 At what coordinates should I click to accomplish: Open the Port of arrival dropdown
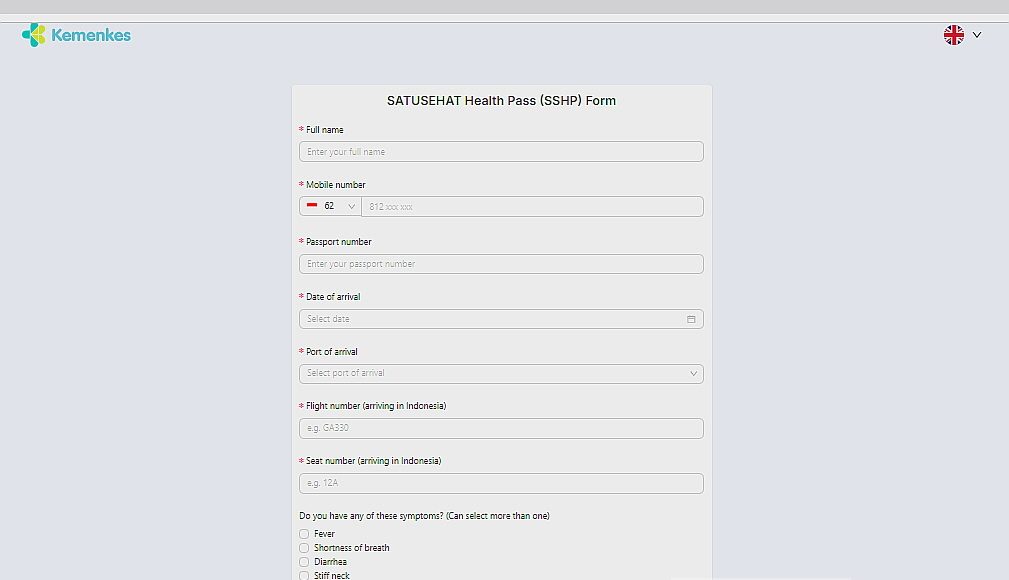tap(500, 373)
